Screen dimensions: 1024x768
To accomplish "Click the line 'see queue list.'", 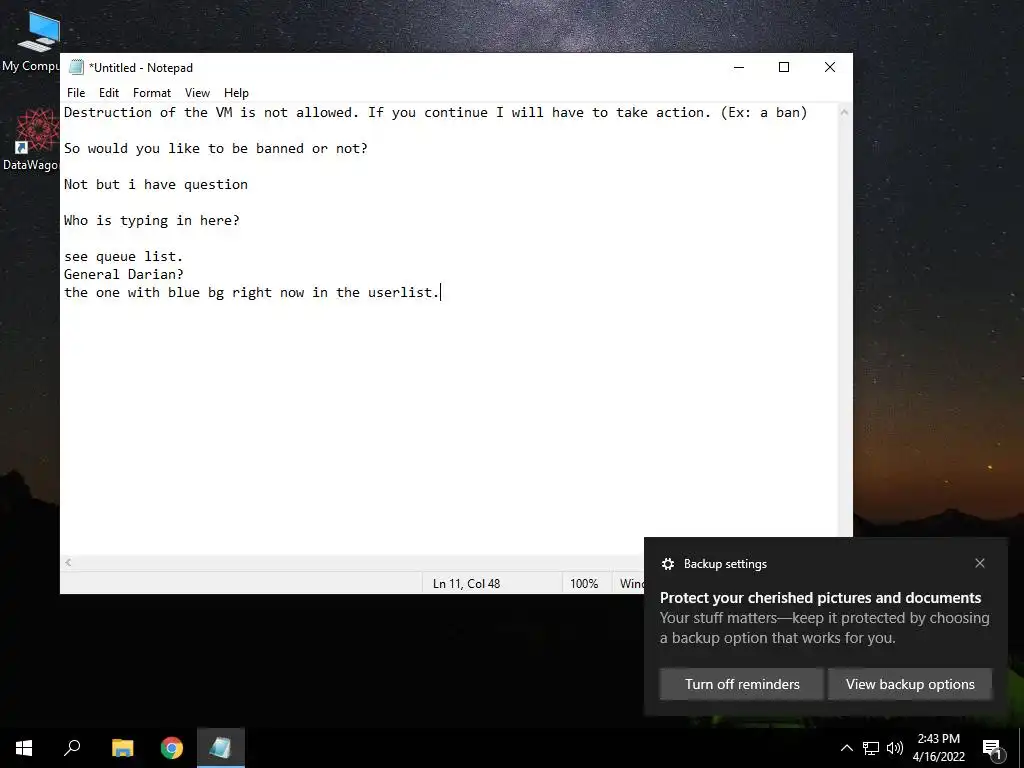I will [x=123, y=257].
